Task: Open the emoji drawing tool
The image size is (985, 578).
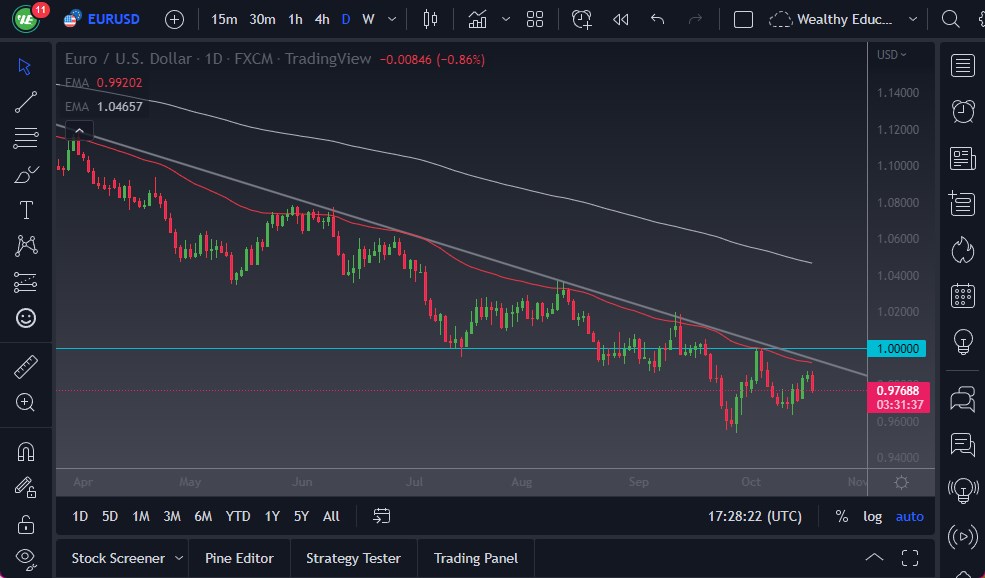Action: [26, 318]
